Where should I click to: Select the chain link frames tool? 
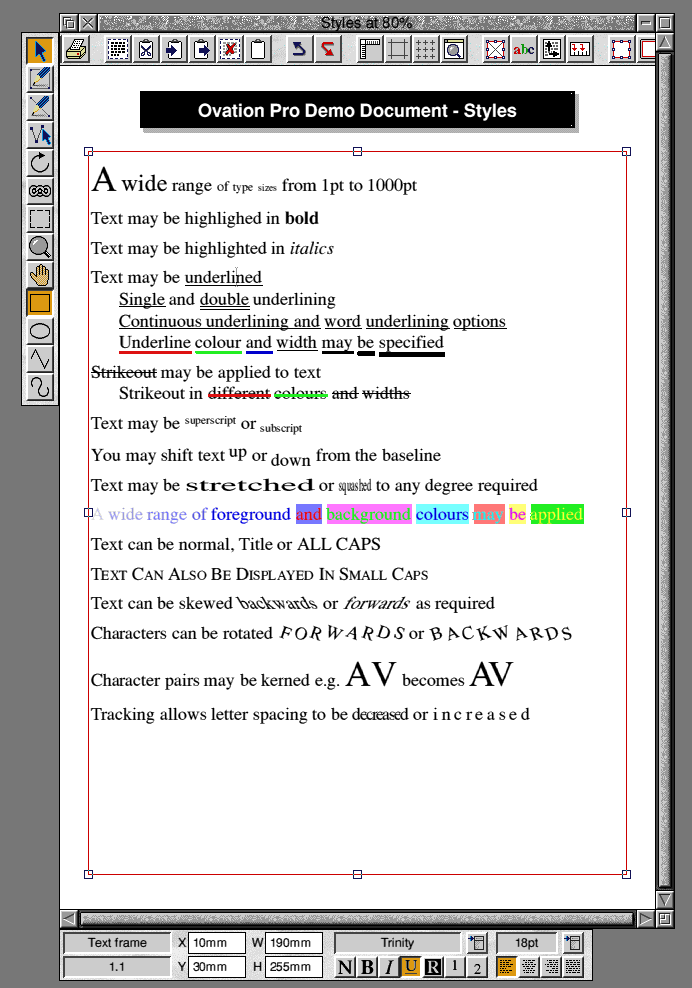[x=40, y=190]
